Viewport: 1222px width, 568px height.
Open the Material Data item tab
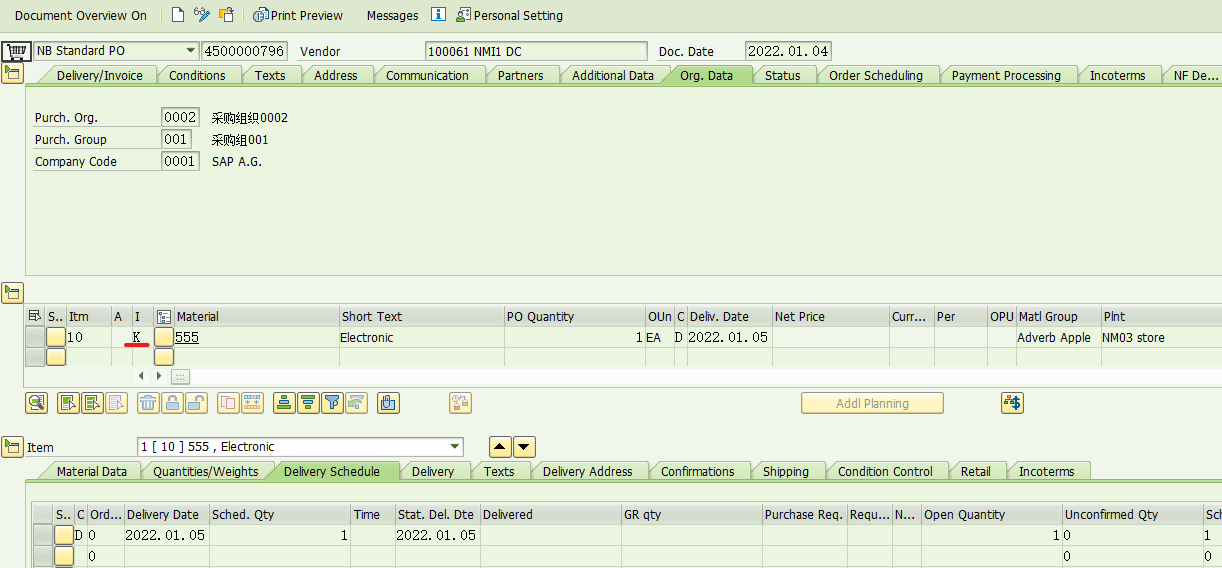pyautogui.click(x=91, y=471)
